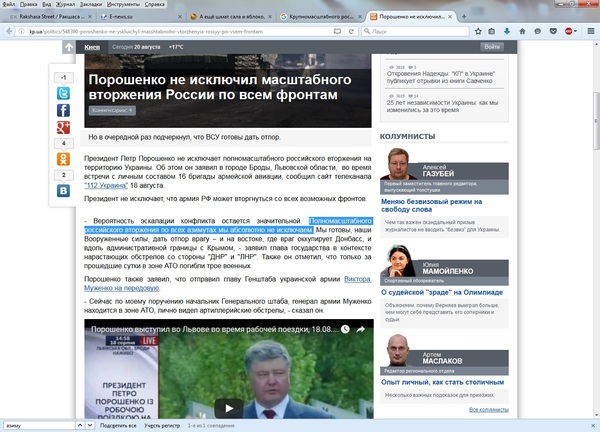Open the Журнал menu in menu bar
The image size is (600, 432).
click(60, 4)
